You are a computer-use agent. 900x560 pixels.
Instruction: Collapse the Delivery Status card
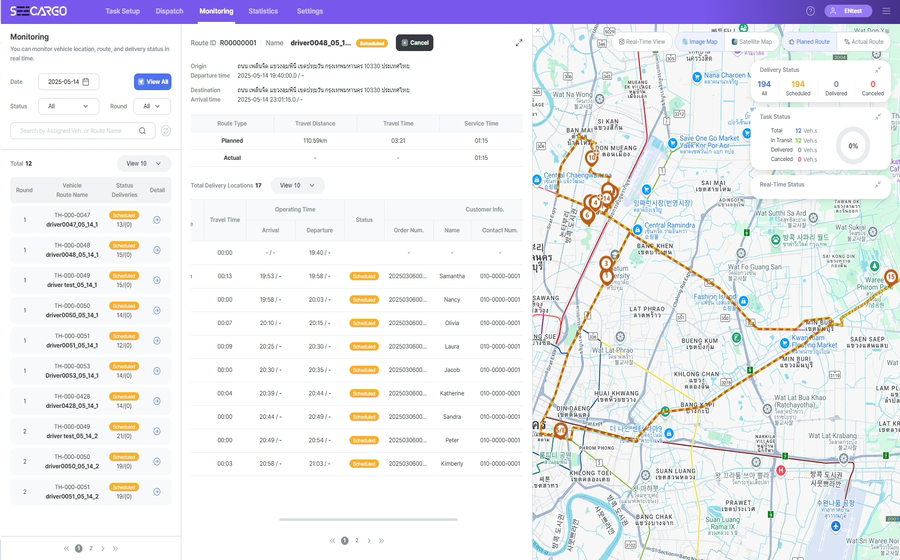coord(878,70)
